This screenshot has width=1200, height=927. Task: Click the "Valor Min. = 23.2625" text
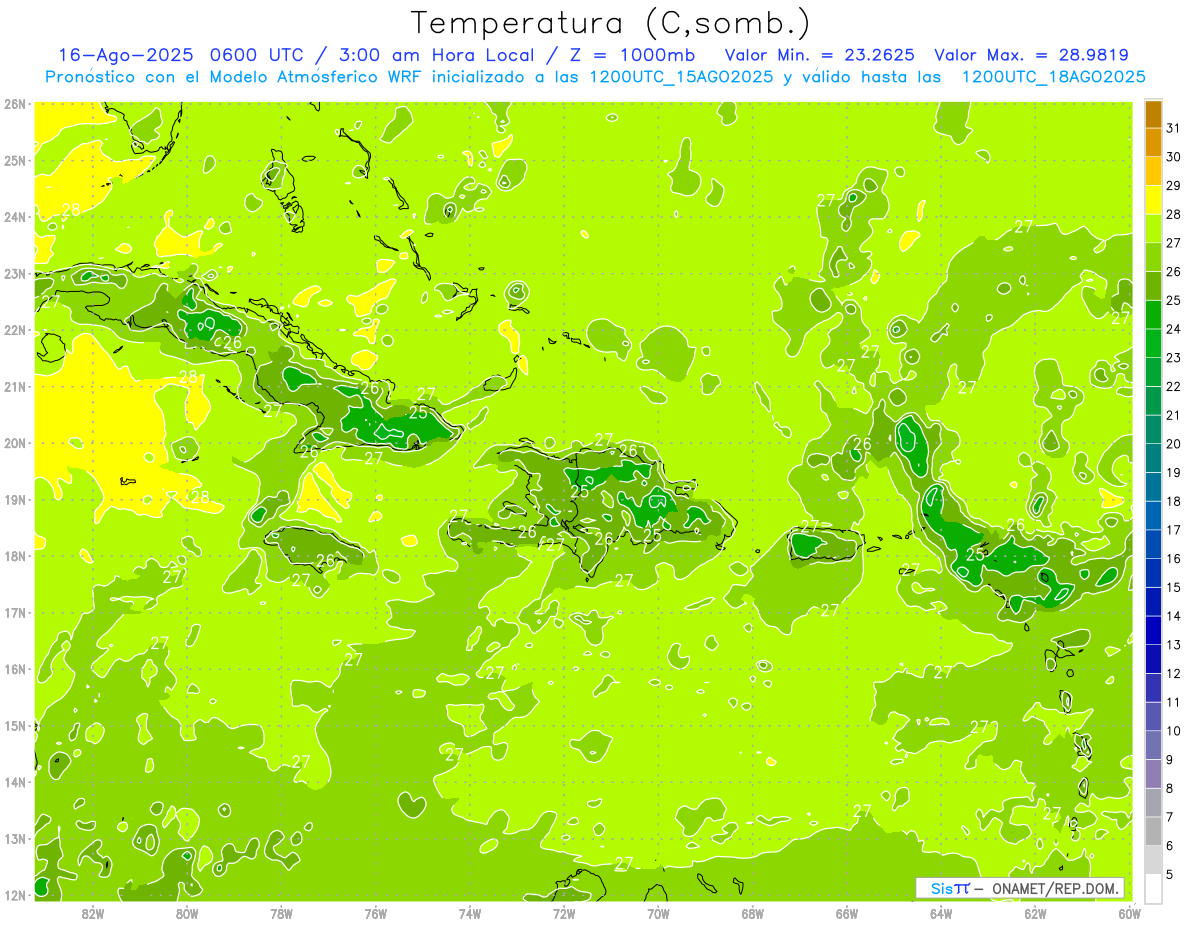tap(821, 55)
